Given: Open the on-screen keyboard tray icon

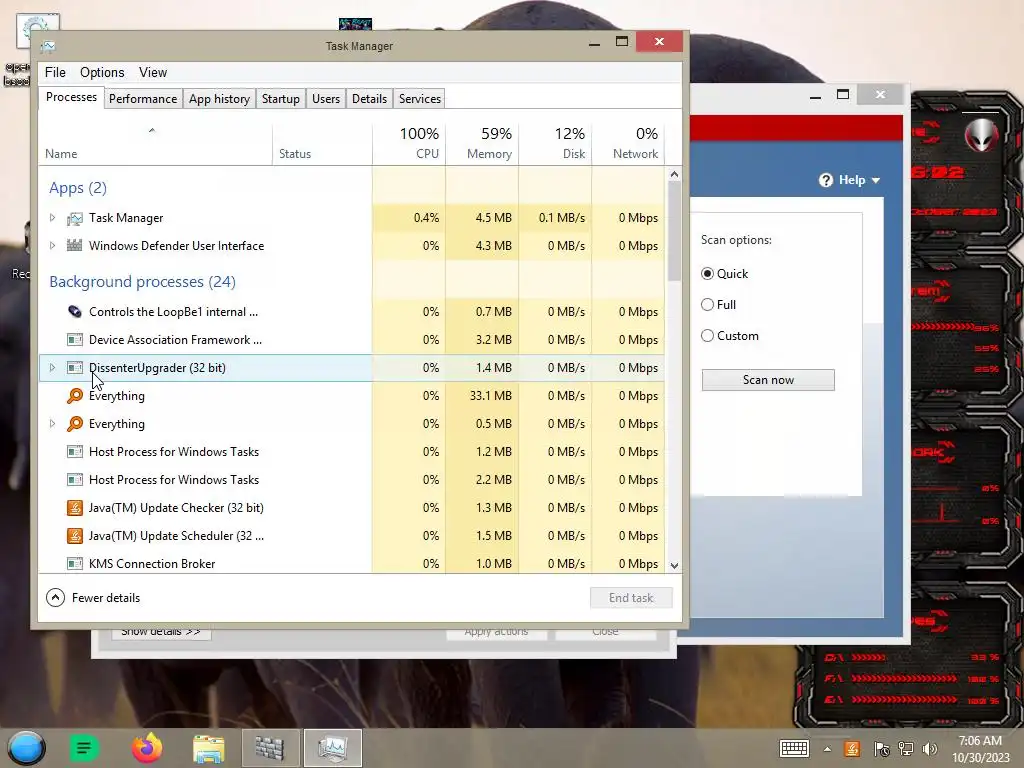Looking at the screenshot, I should click(794, 748).
